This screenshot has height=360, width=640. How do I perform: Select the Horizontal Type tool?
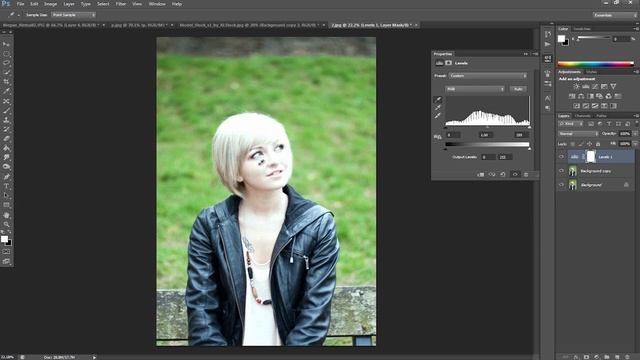point(6,186)
